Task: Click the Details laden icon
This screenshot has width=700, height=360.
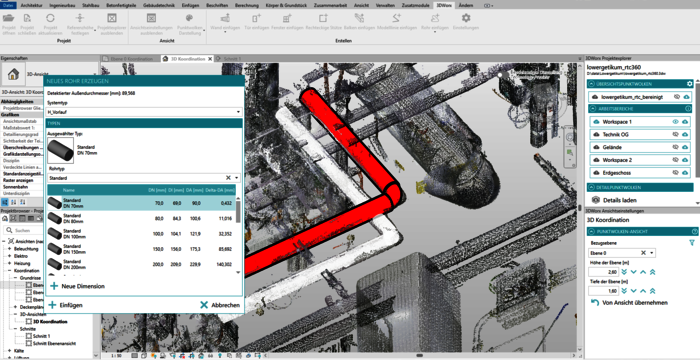Action: [x=595, y=200]
